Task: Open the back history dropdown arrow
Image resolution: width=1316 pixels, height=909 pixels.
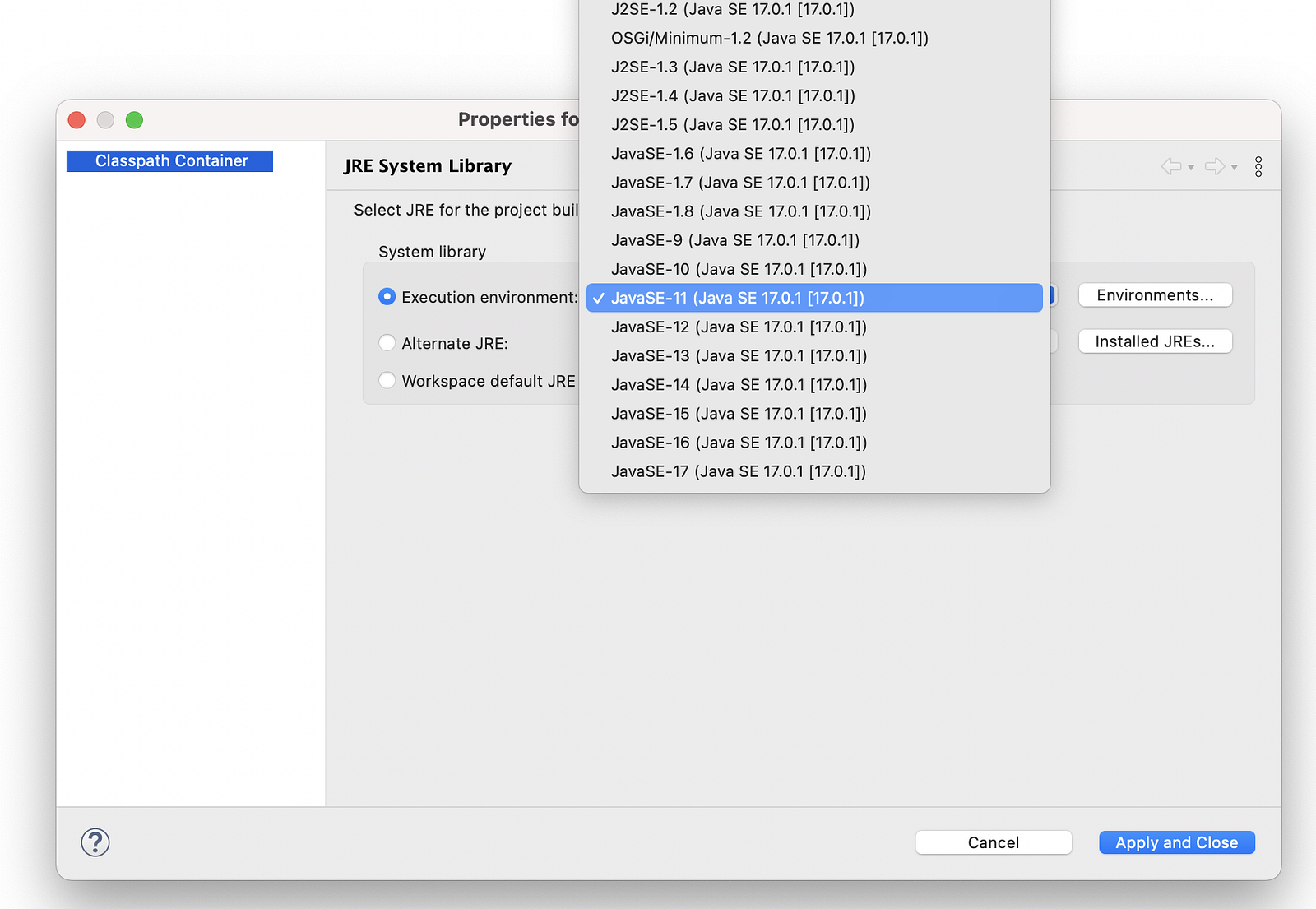Action: click(x=1191, y=168)
